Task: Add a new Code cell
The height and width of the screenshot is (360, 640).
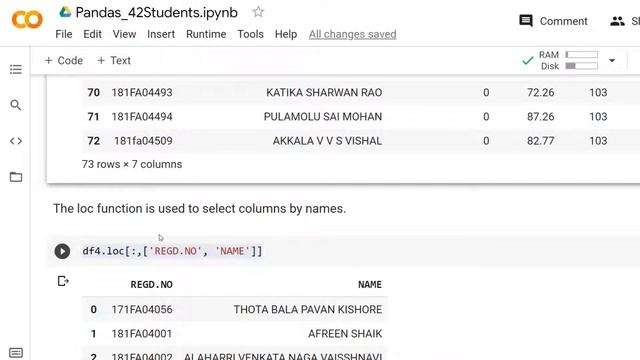Action: (x=64, y=60)
